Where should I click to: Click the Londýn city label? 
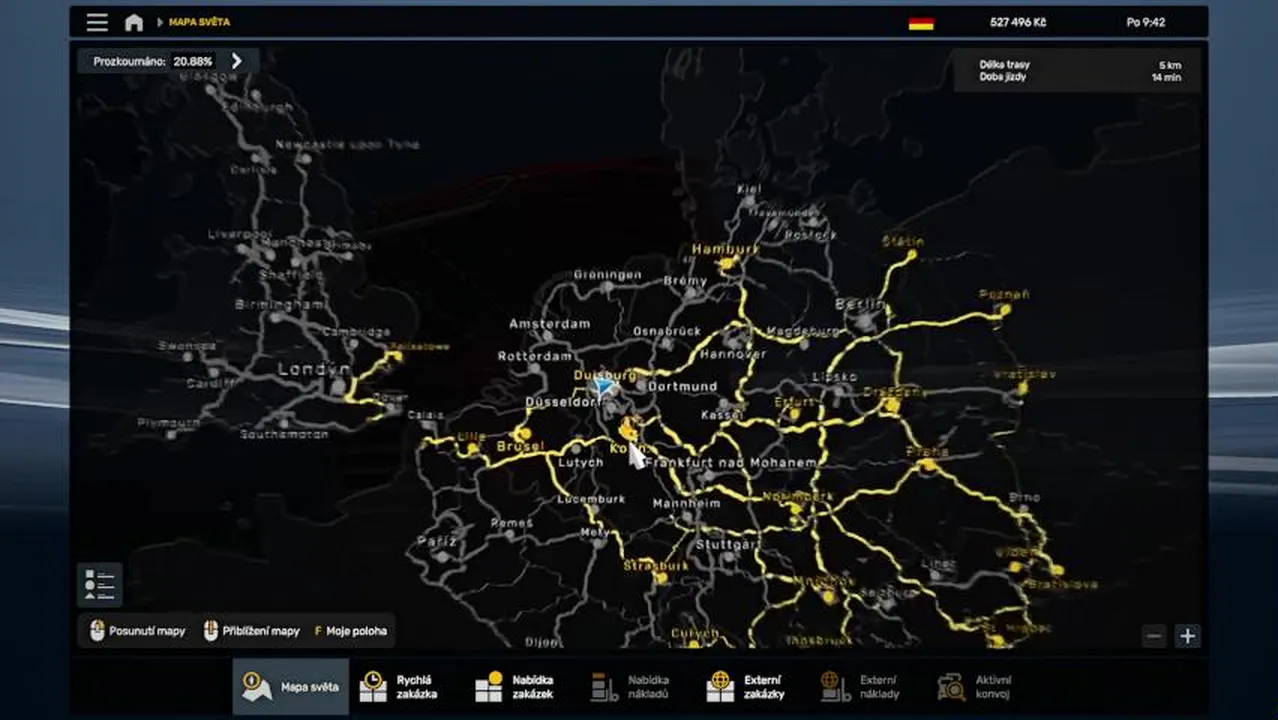314,369
